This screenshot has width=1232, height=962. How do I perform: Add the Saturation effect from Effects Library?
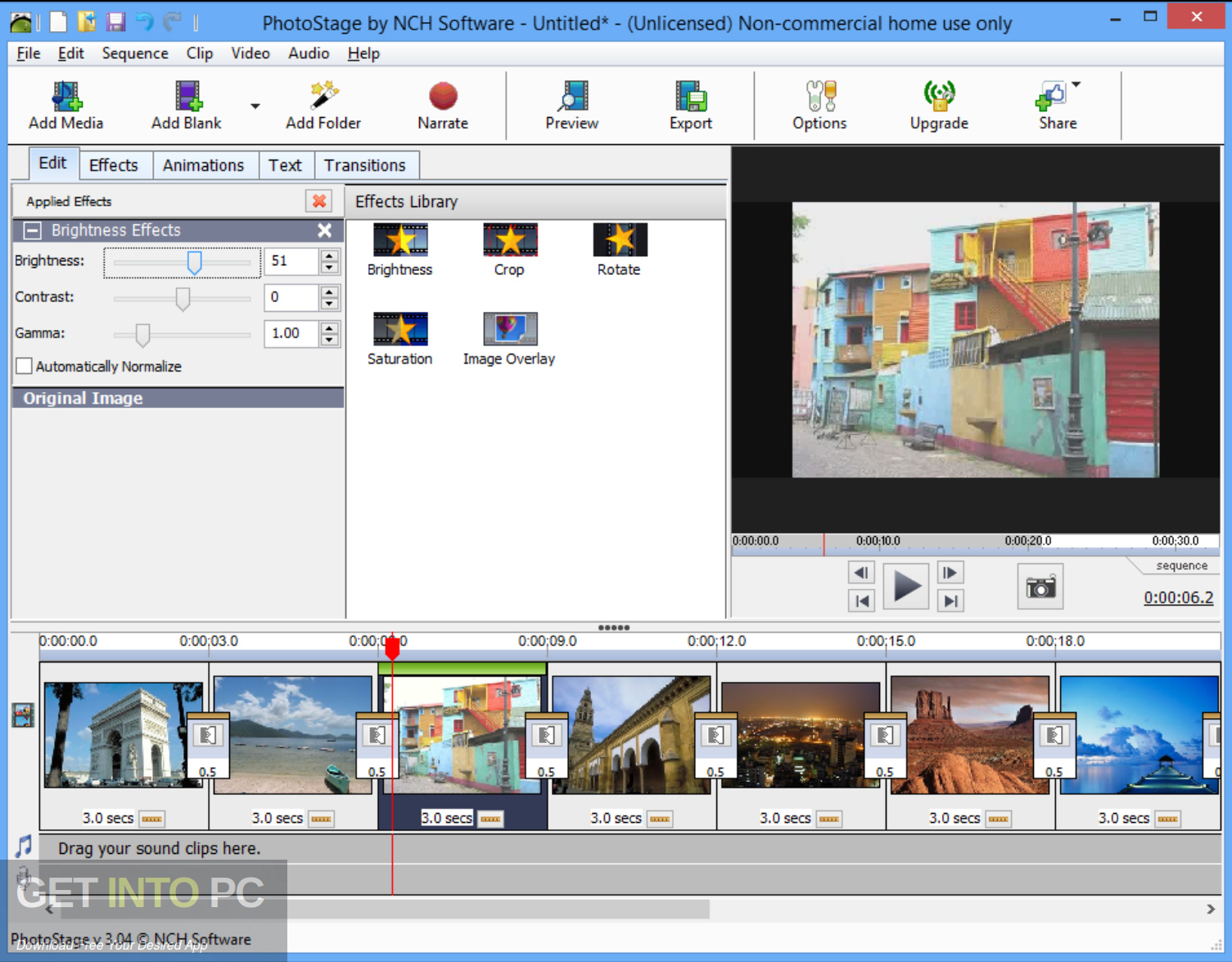pos(400,338)
